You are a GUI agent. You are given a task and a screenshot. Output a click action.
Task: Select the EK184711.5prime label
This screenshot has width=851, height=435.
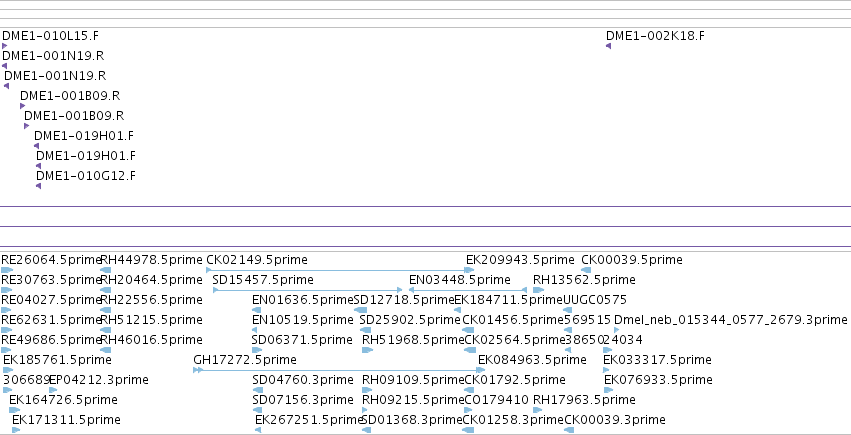[x=509, y=300]
